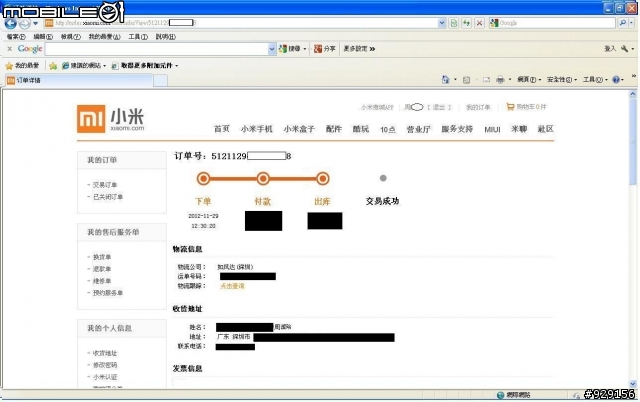Open the RSS feeds icon in command bar
The height and width of the screenshot is (402, 640).
(x=467, y=80)
